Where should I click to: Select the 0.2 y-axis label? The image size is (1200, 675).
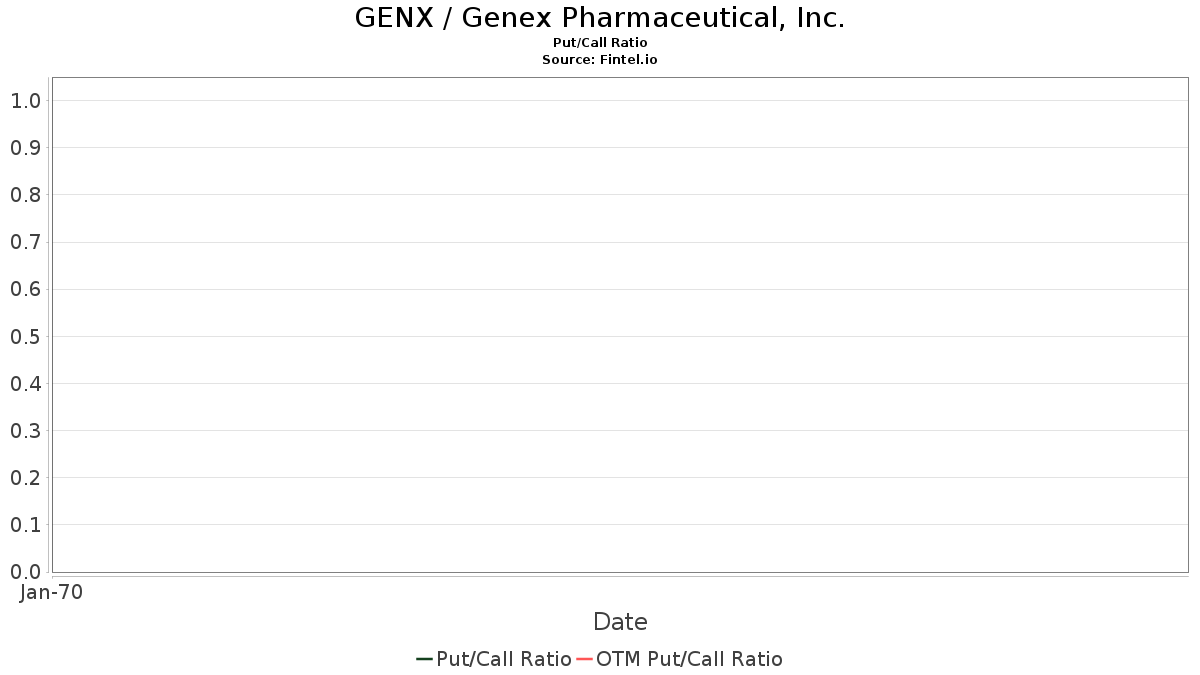(x=25, y=478)
